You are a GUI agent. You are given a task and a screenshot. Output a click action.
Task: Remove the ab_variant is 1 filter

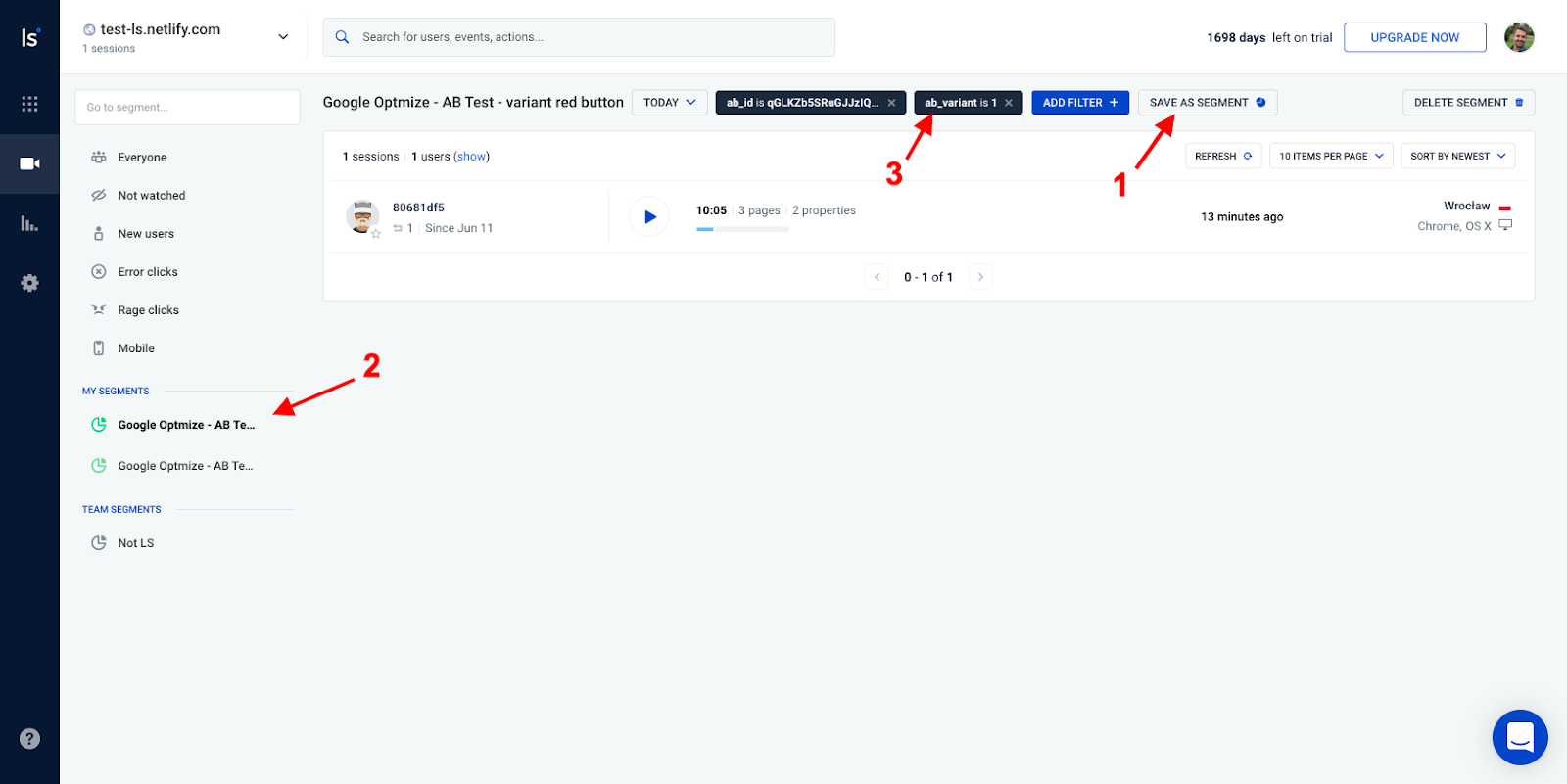point(1009,103)
